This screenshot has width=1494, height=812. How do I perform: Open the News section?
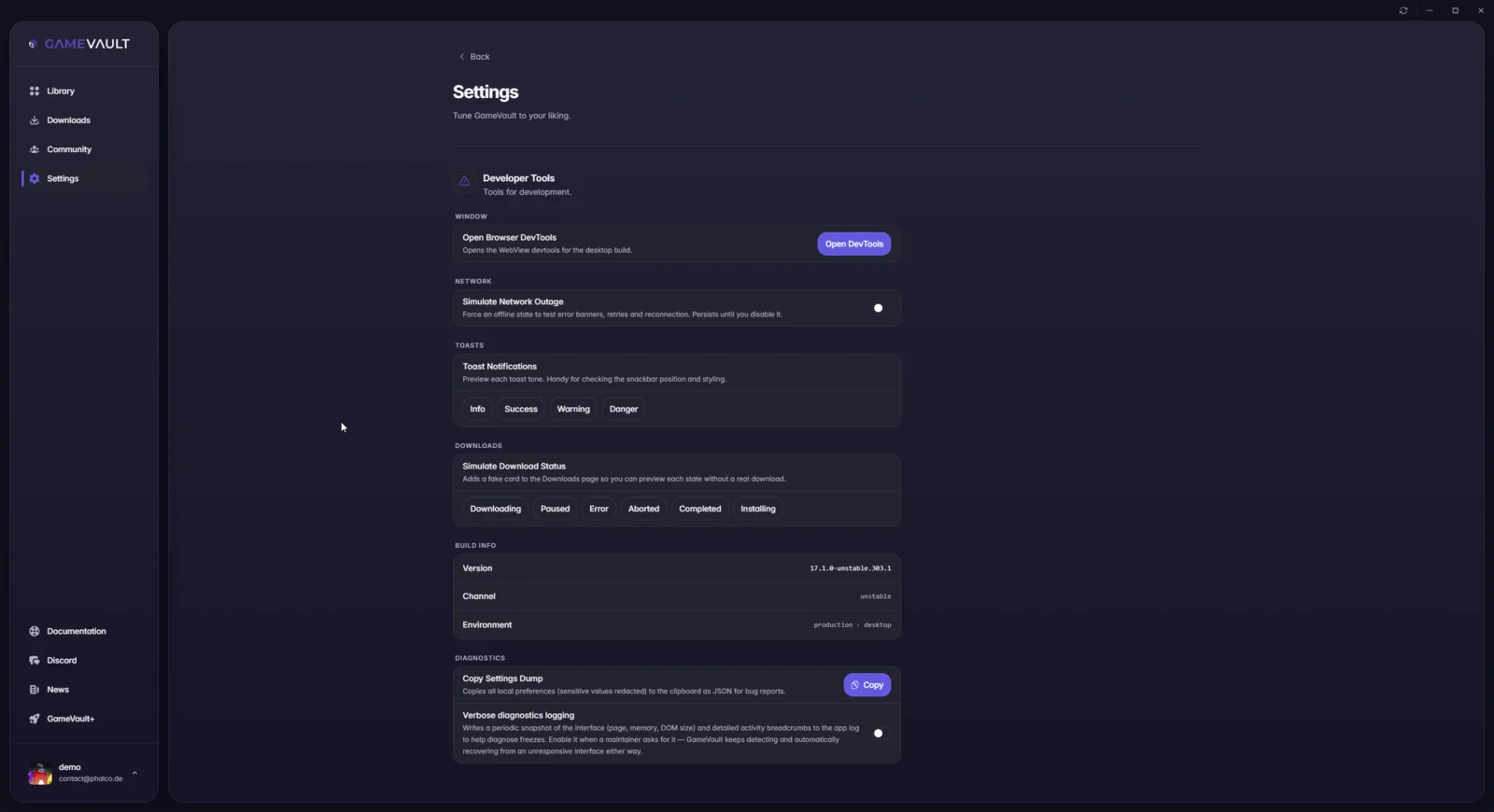click(84, 690)
